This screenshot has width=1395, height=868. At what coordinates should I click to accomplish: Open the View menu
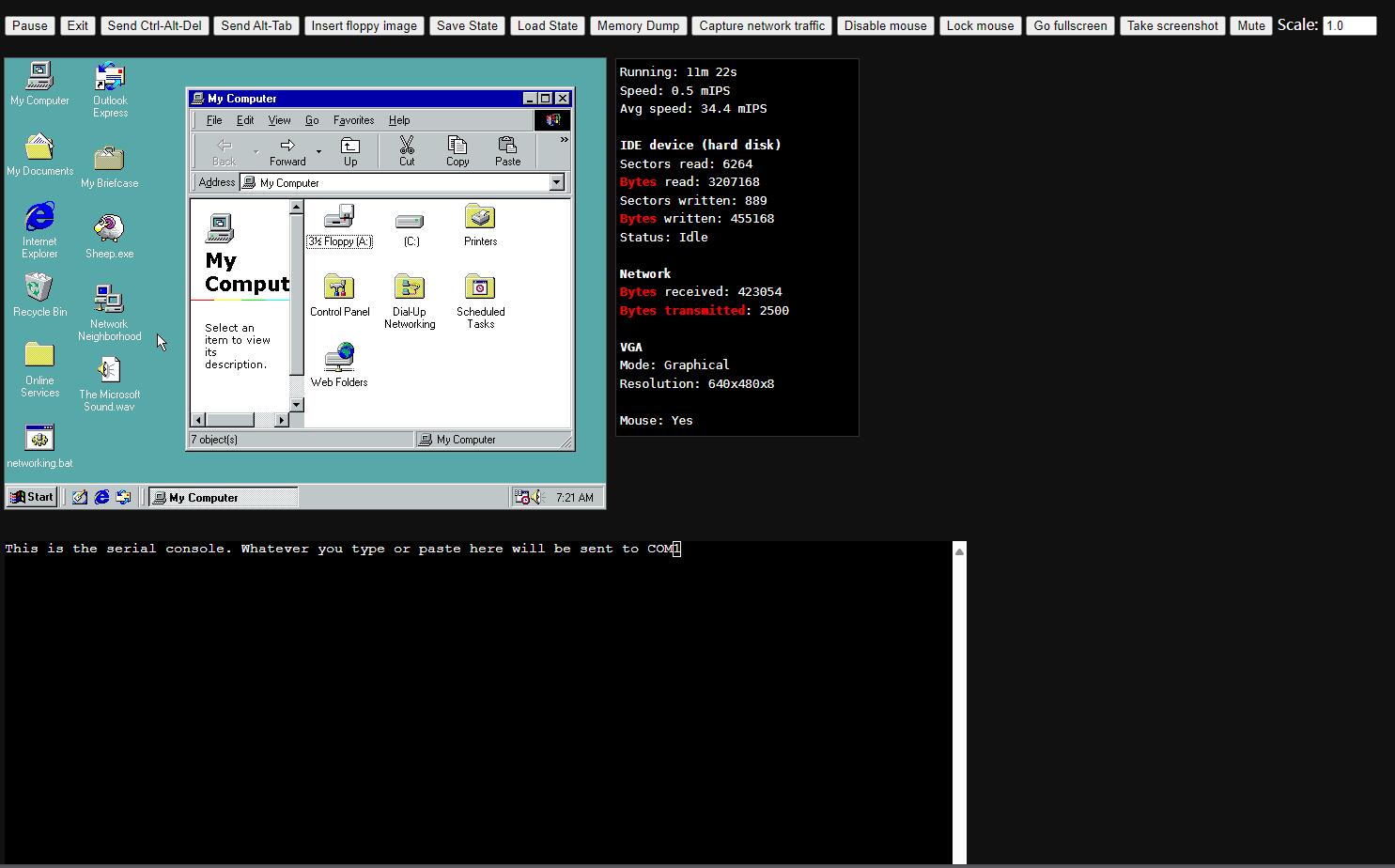pyautogui.click(x=279, y=120)
